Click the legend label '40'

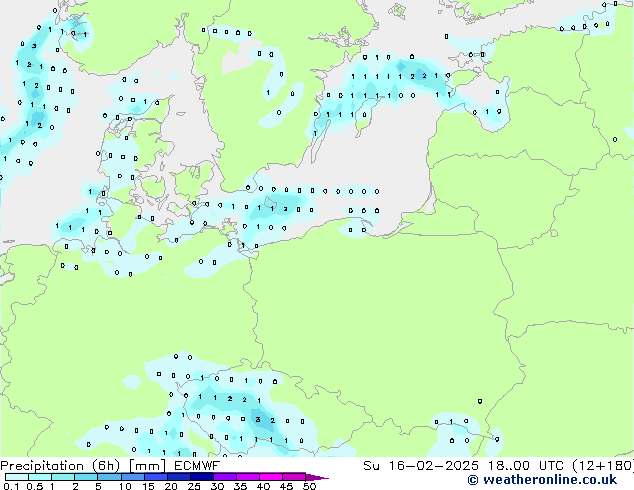(x=263, y=486)
